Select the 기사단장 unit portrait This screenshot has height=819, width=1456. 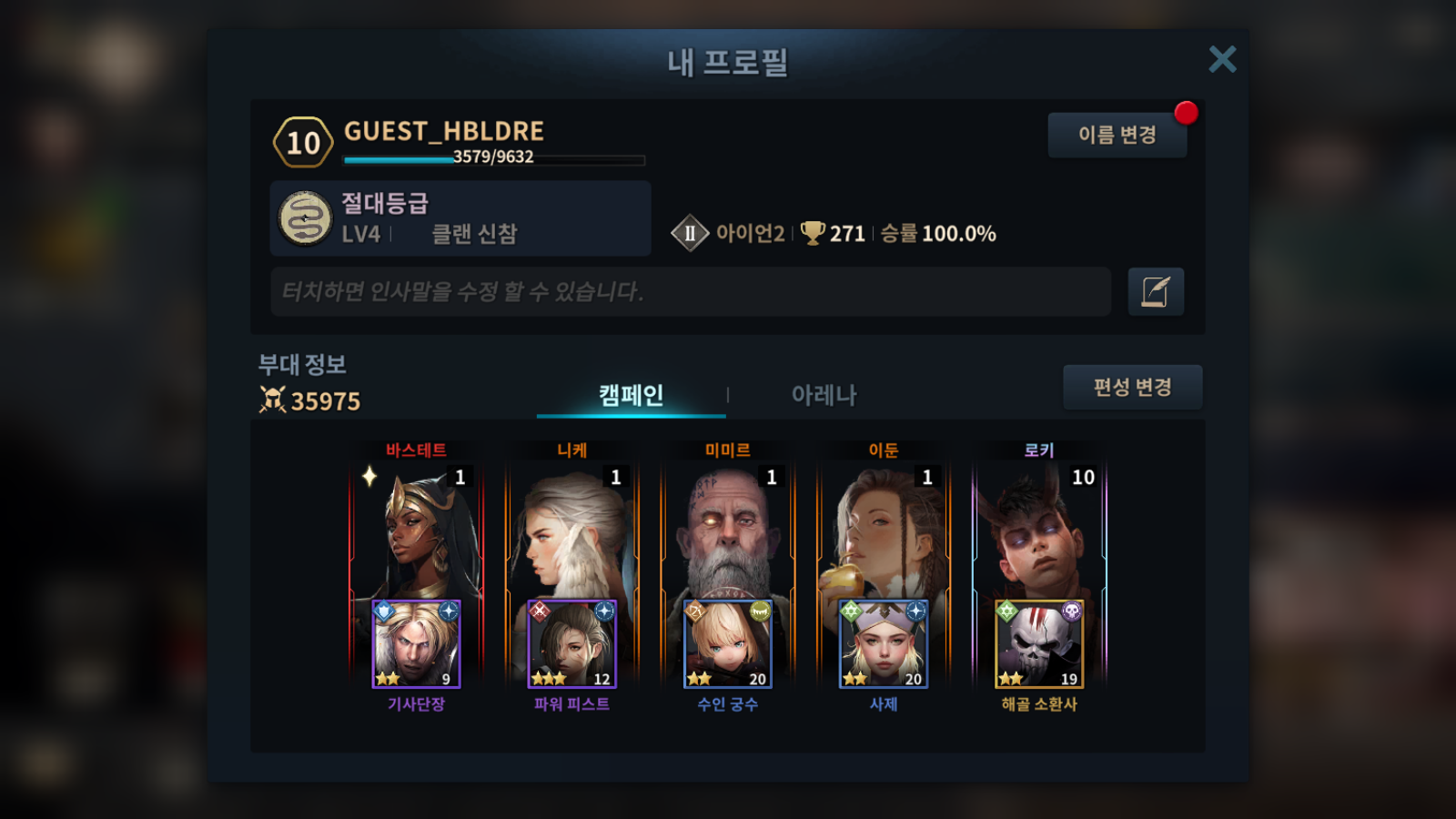(x=416, y=644)
